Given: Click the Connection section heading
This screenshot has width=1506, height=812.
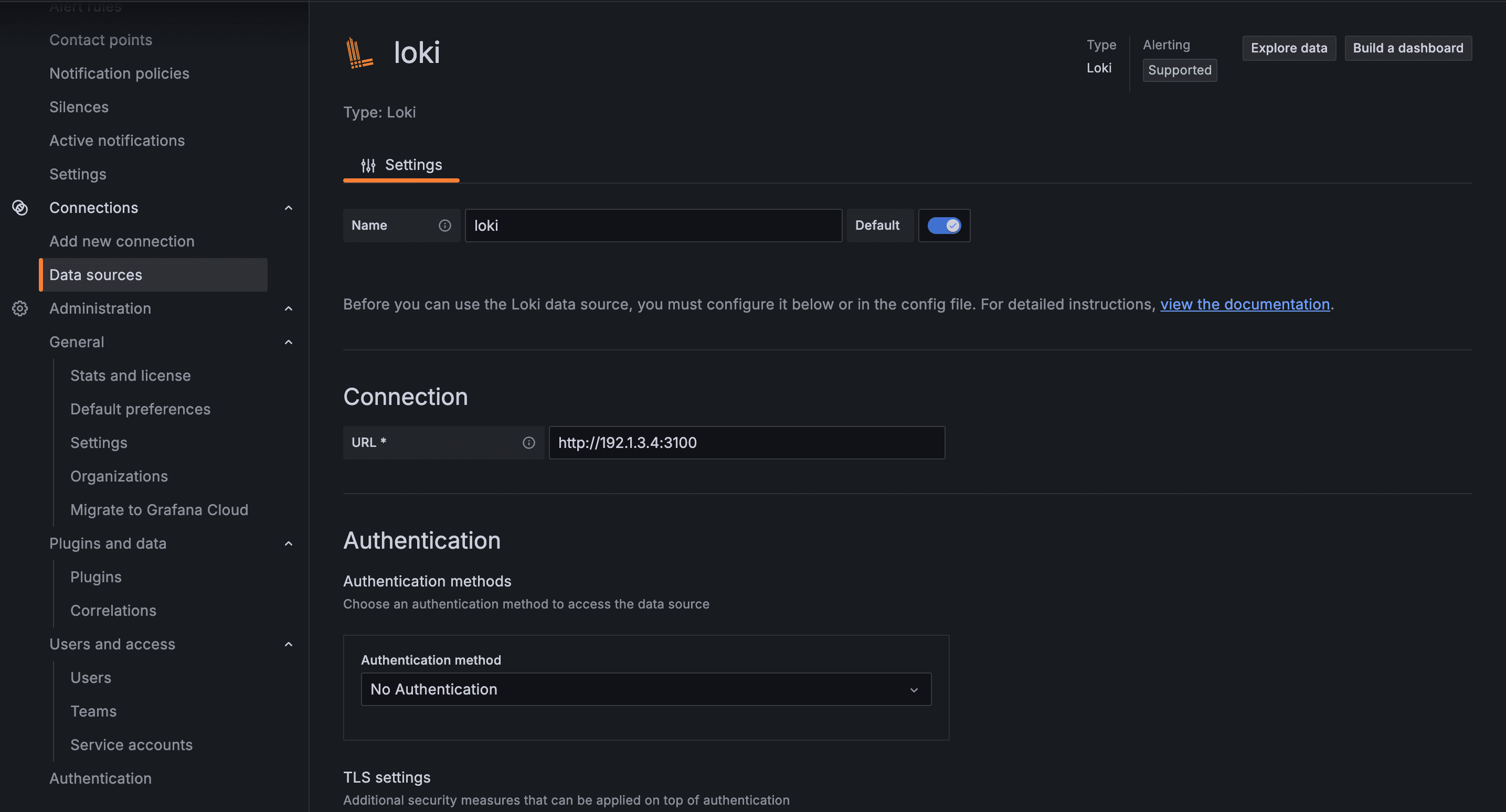Looking at the screenshot, I should tap(405, 397).
